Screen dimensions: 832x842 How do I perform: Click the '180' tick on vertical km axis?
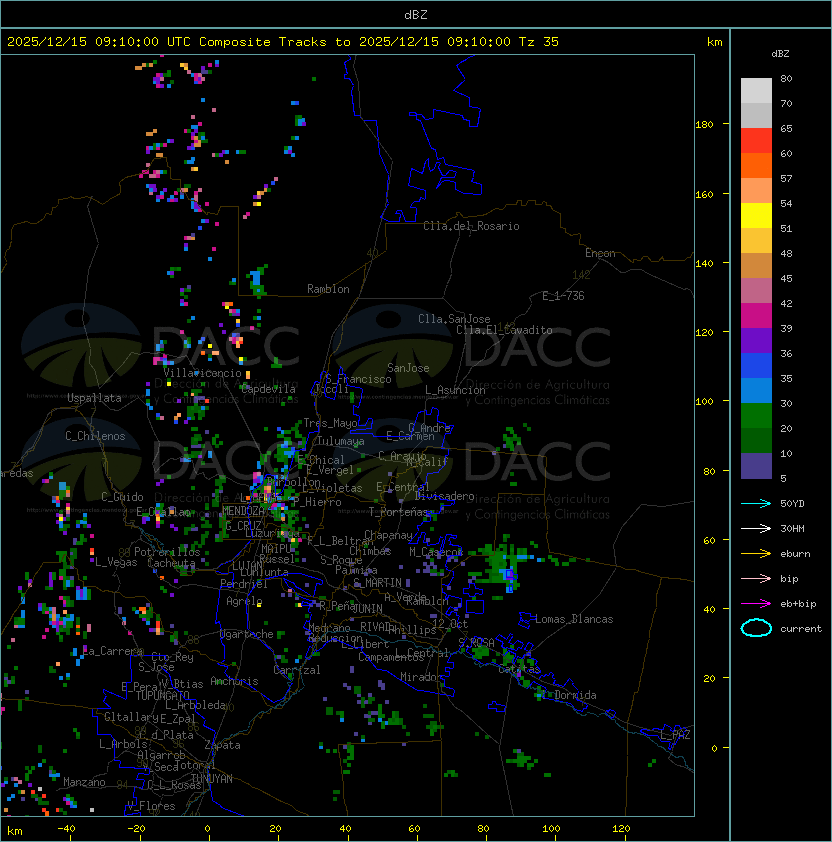(x=704, y=124)
